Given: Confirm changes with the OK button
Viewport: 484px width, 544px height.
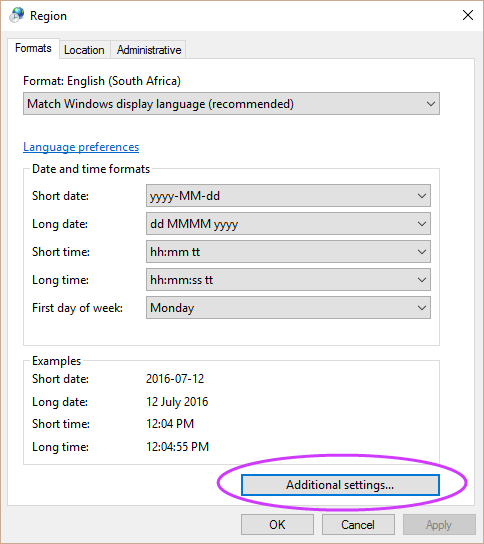Looking at the screenshot, I should click(277, 525).
